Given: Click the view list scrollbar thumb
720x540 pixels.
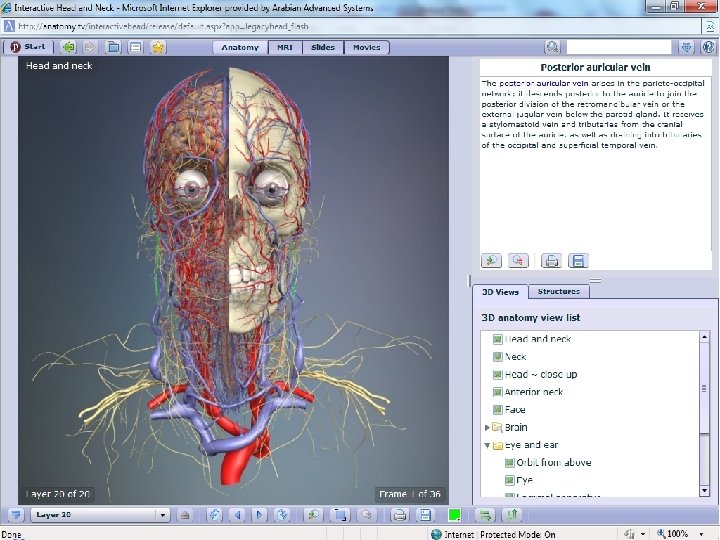Looking at the screenshot, I should pos(705,388).
